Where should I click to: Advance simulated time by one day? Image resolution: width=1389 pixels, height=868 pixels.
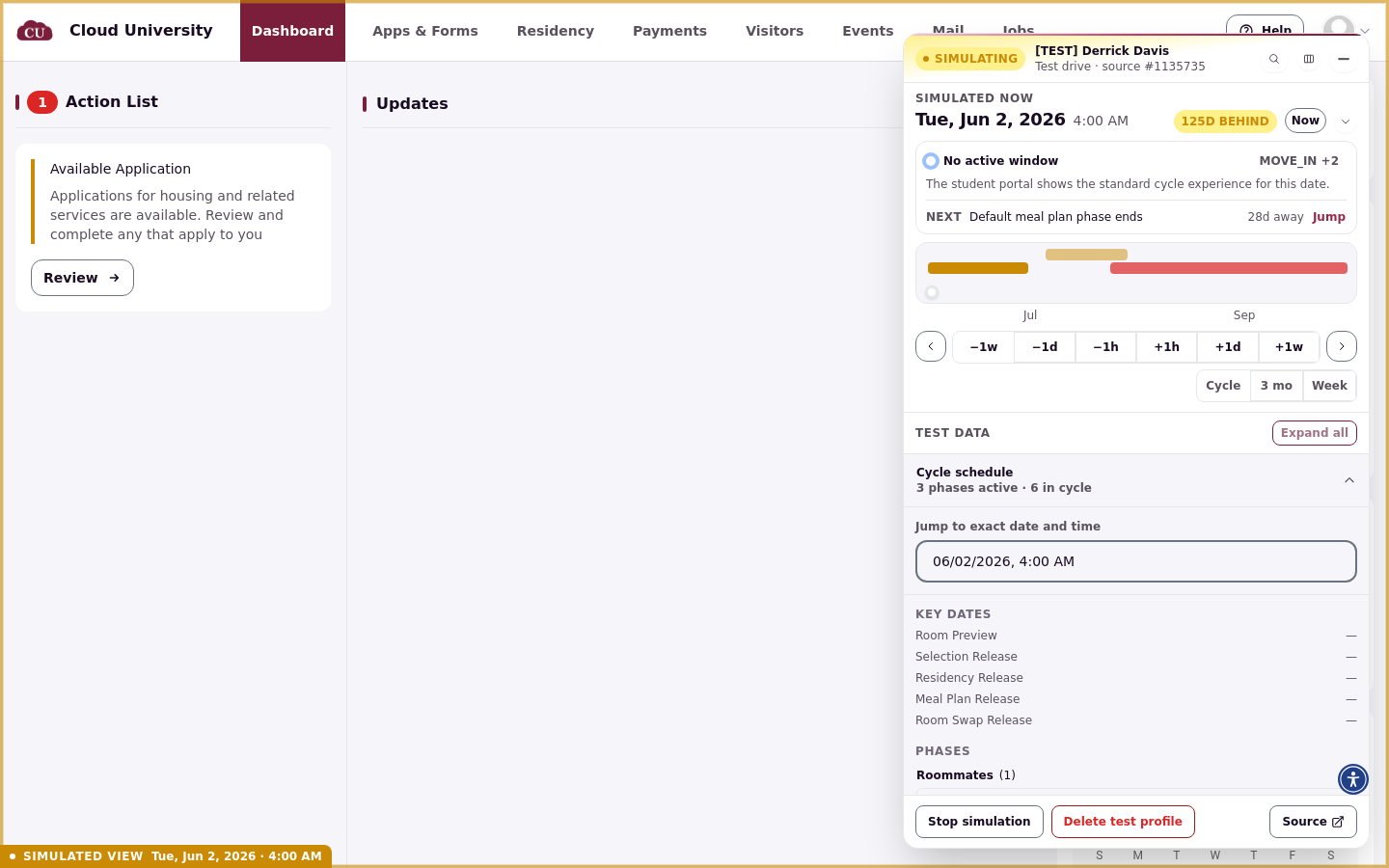pos(1228,347)
